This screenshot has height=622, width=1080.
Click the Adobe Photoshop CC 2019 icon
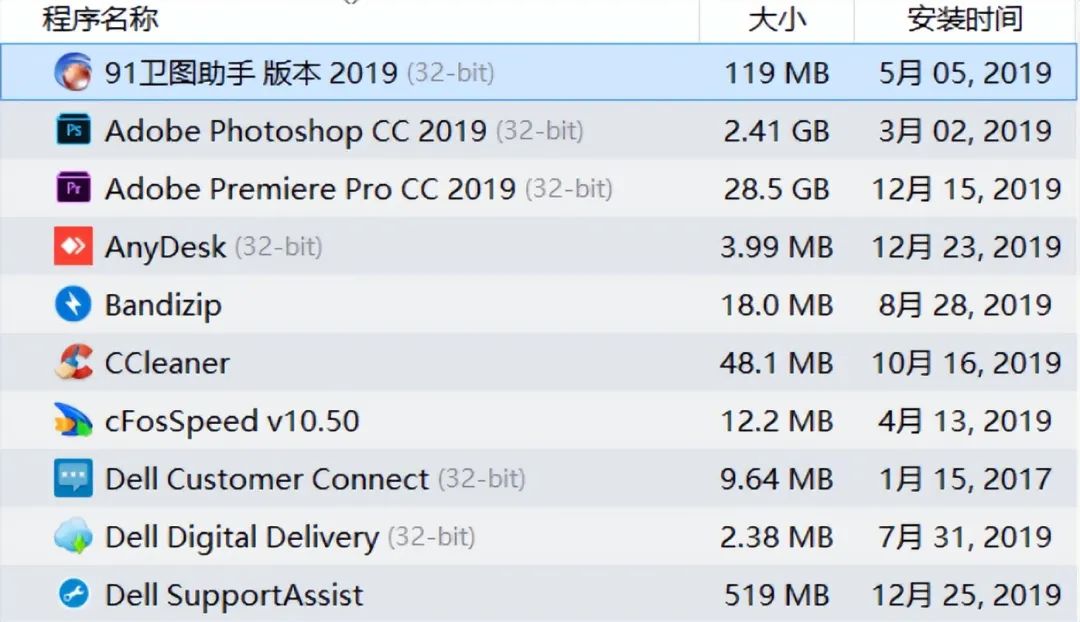pos(73,130)
